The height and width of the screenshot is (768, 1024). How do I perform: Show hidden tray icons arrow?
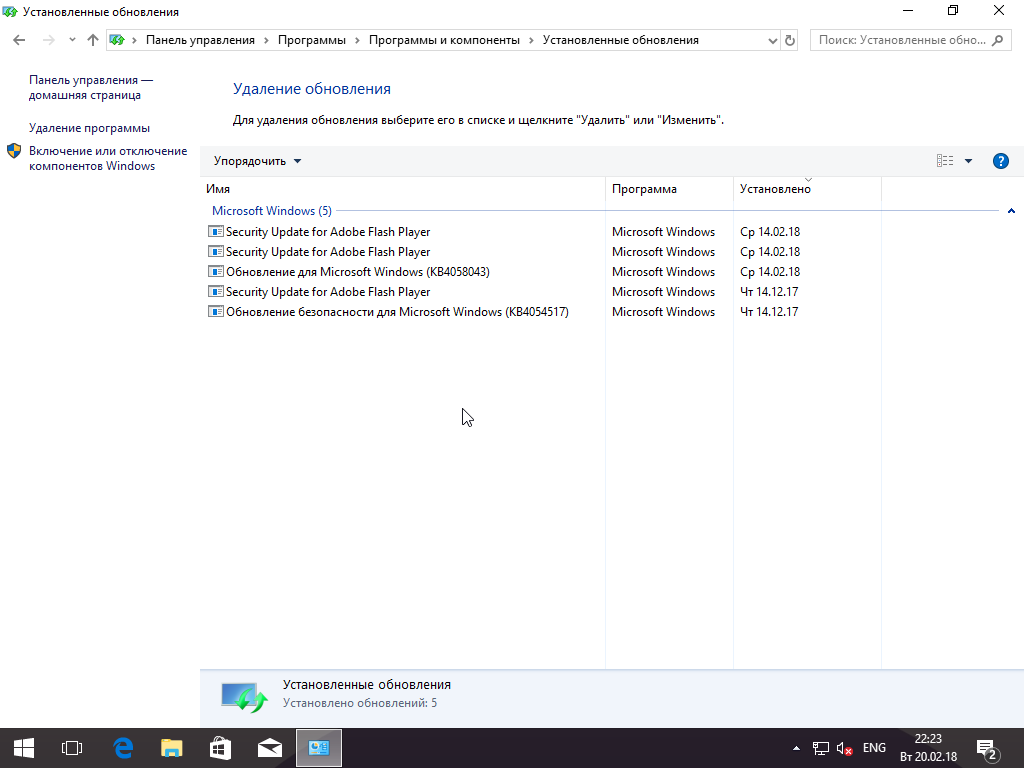796,748
